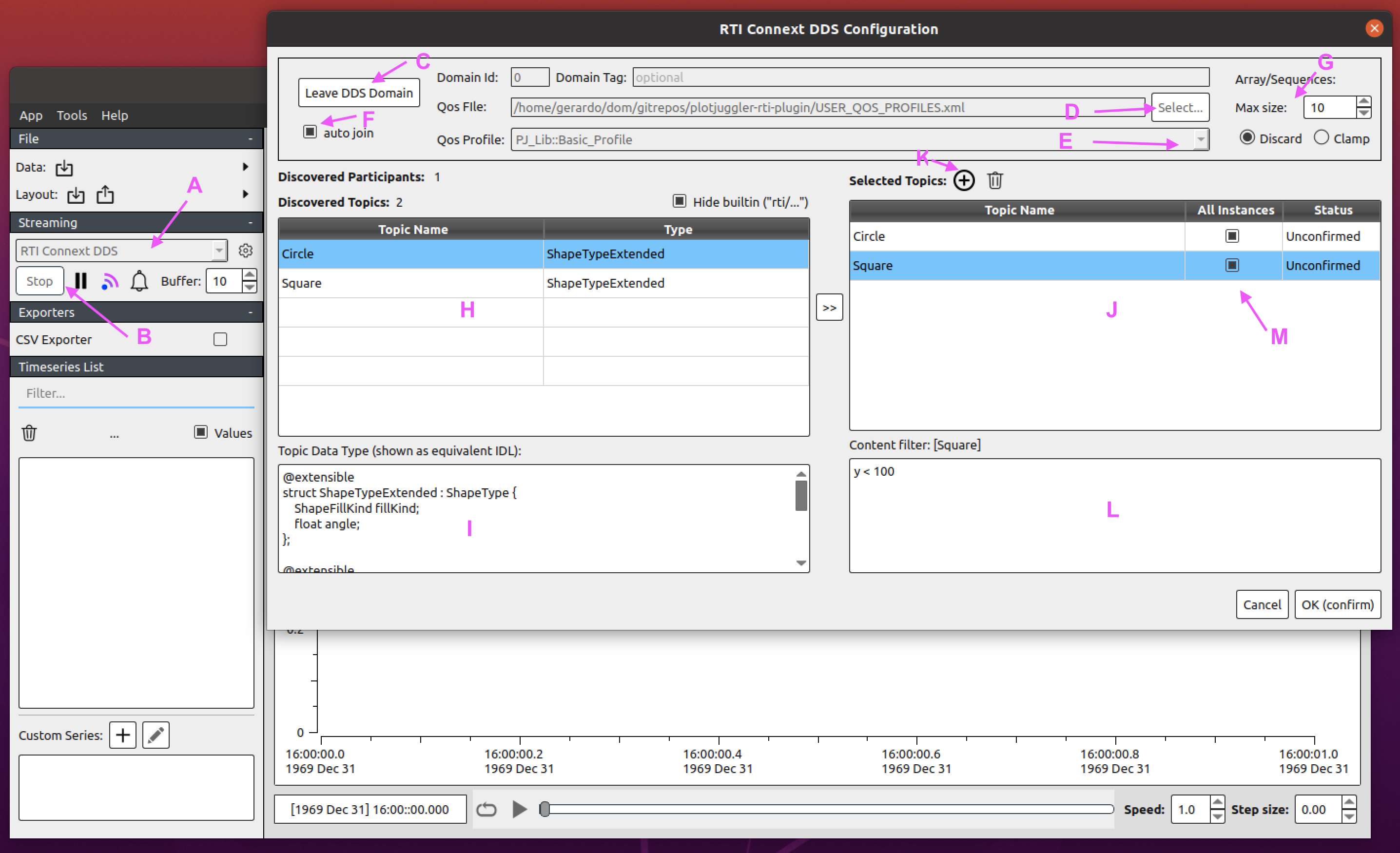1400x853 pixels.
Task: Toggle Hide builtin topics checkbox
Action: pos(680,201)
